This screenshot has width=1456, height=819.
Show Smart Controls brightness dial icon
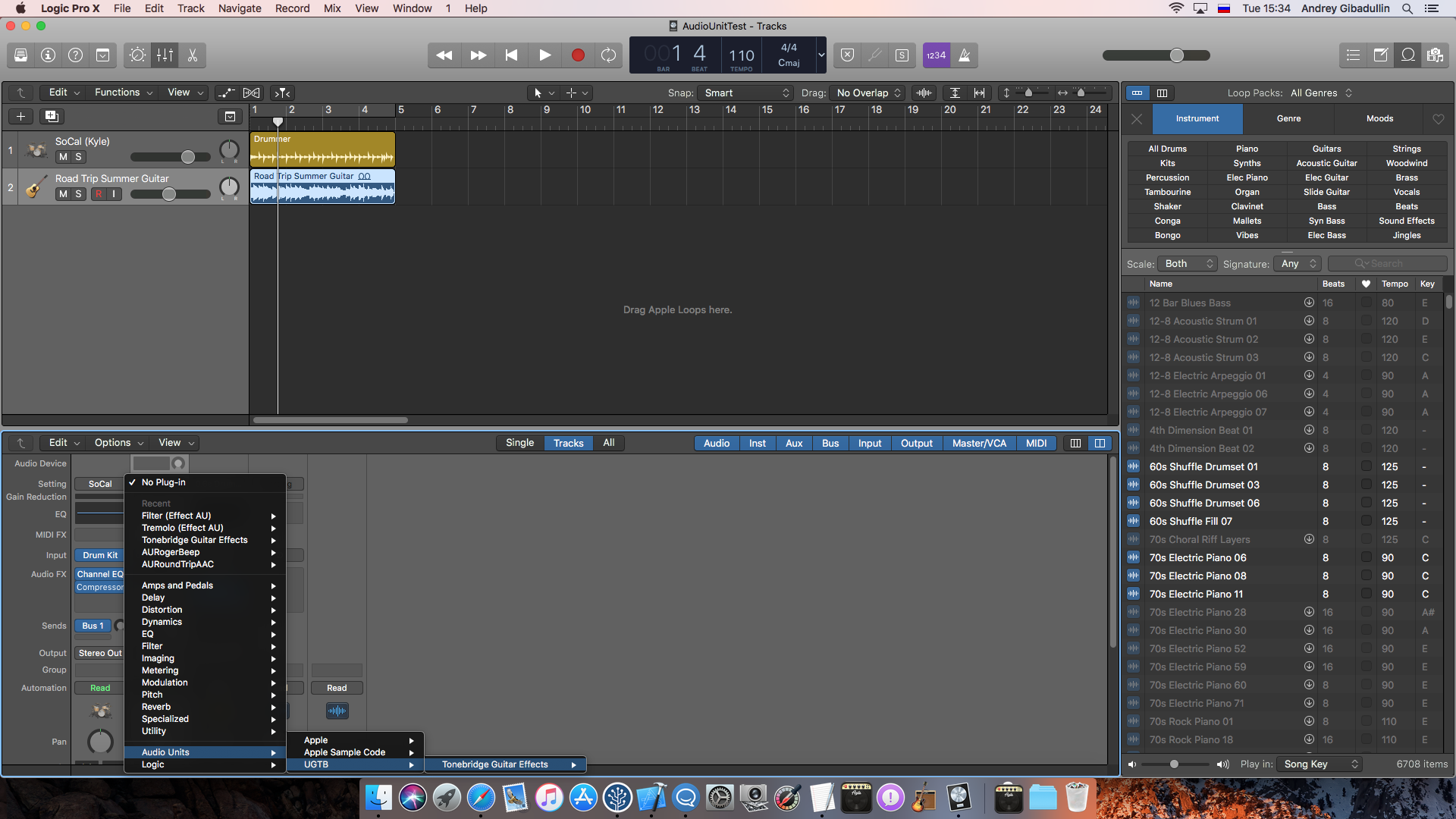coord(137,55)
